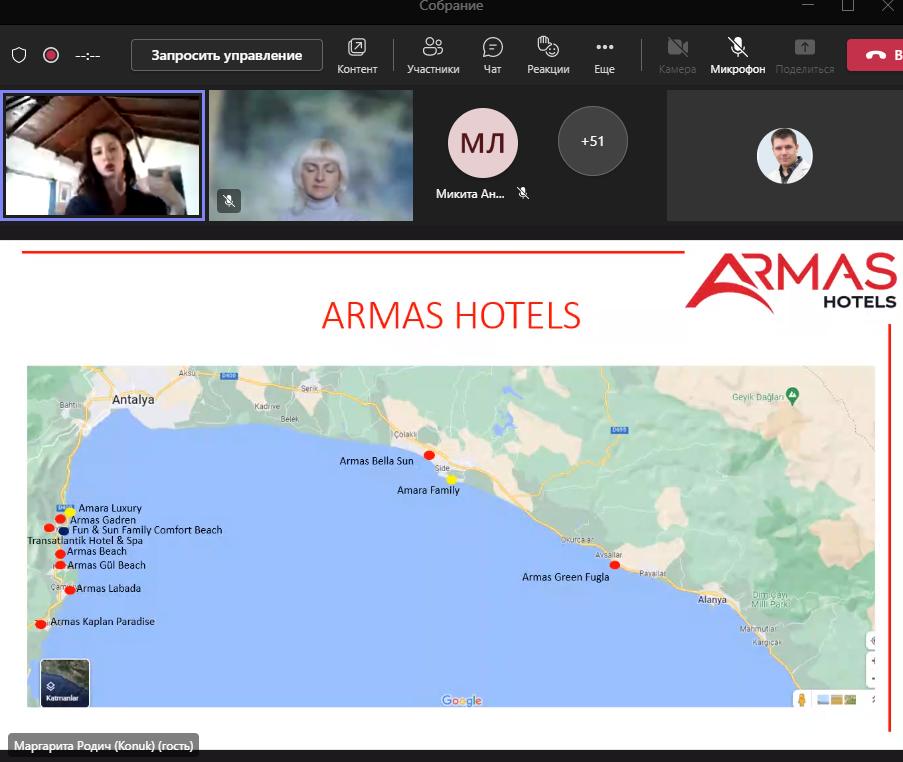Open the Контент sharing view
The width and height of the screenshot is (903, 762).
[x=357, y=55]
